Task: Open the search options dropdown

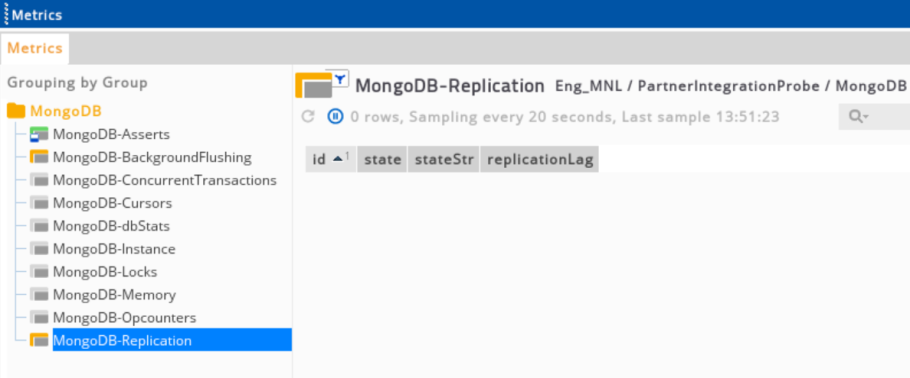Action: [859, 117]
